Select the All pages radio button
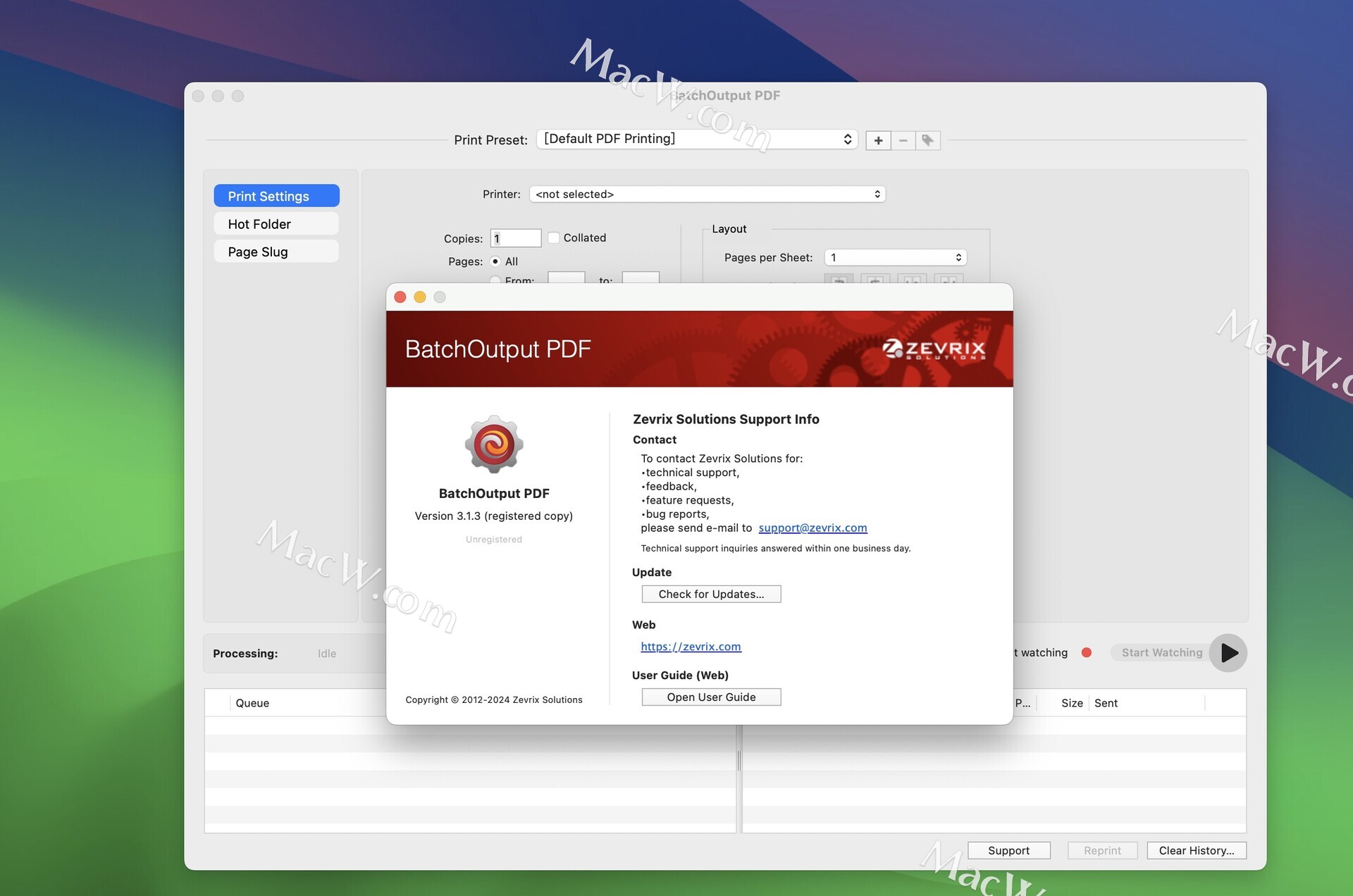 coord(495,261)
